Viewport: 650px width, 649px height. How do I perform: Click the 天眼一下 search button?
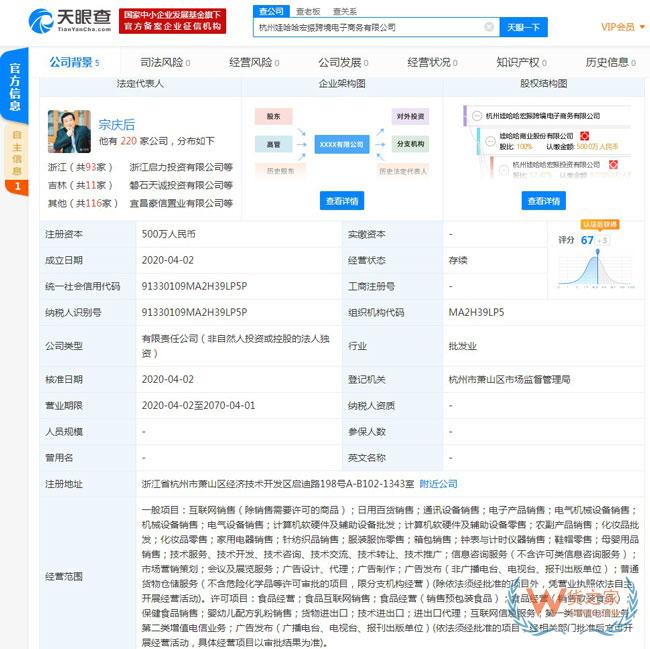[523, 27]
